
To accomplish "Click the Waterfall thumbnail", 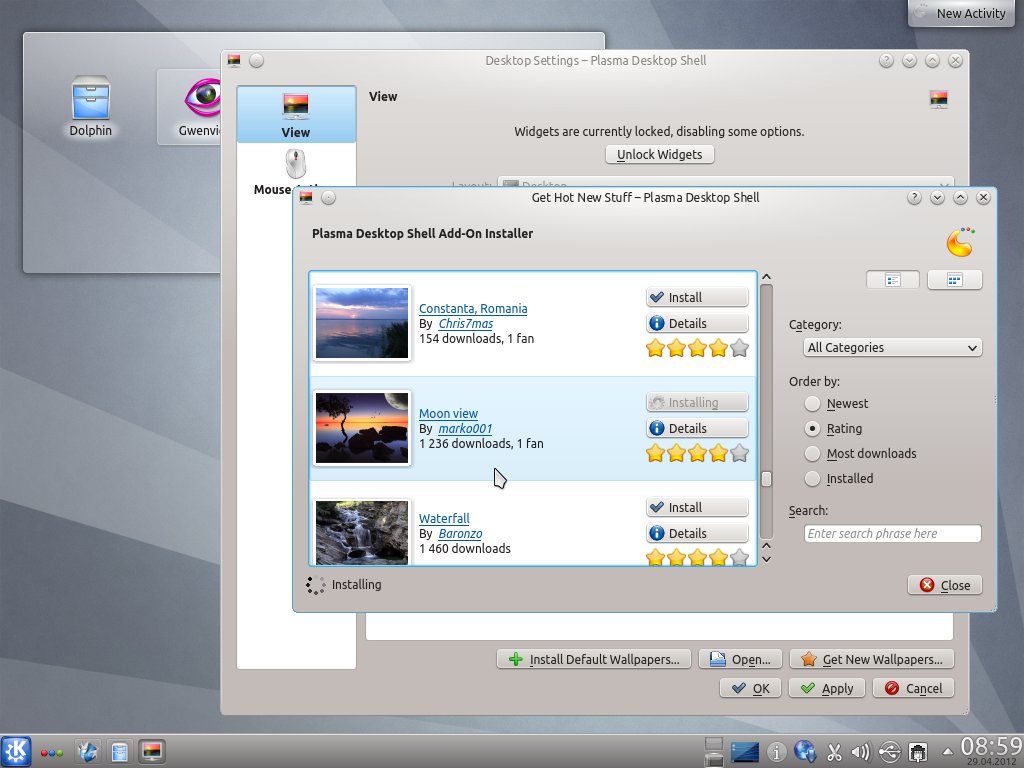I will 362,532.
